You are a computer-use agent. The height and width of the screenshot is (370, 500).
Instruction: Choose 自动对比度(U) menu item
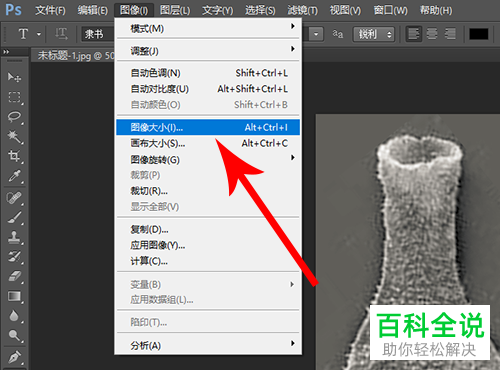point(208,89)
